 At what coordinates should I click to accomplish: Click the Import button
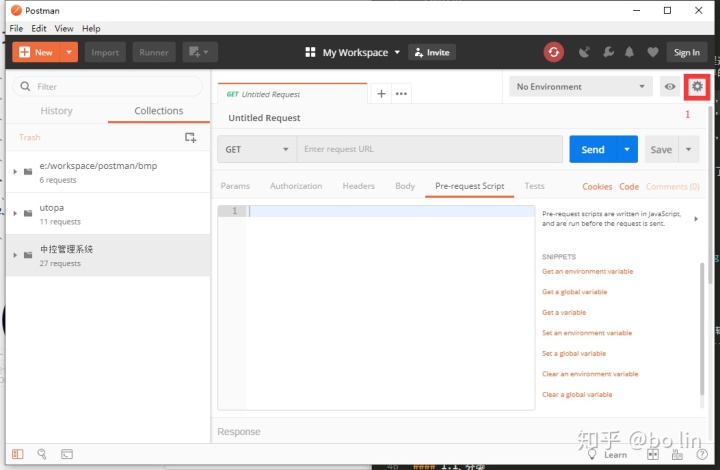pyautogui.click(x=105, y=52)
